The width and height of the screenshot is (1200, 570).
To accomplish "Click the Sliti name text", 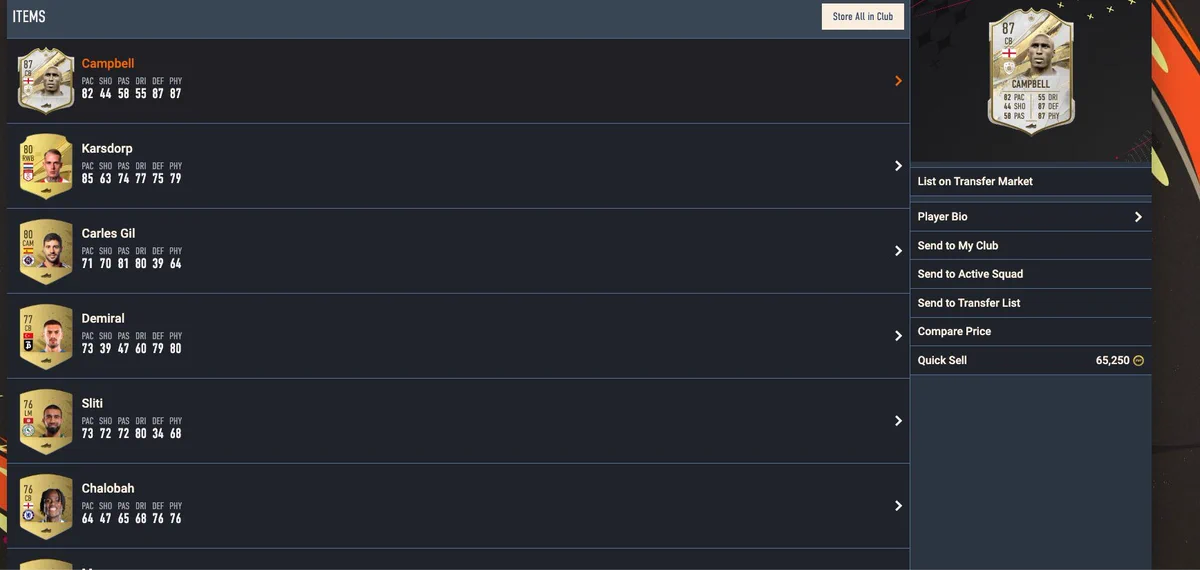I will (x=92, y=404).
